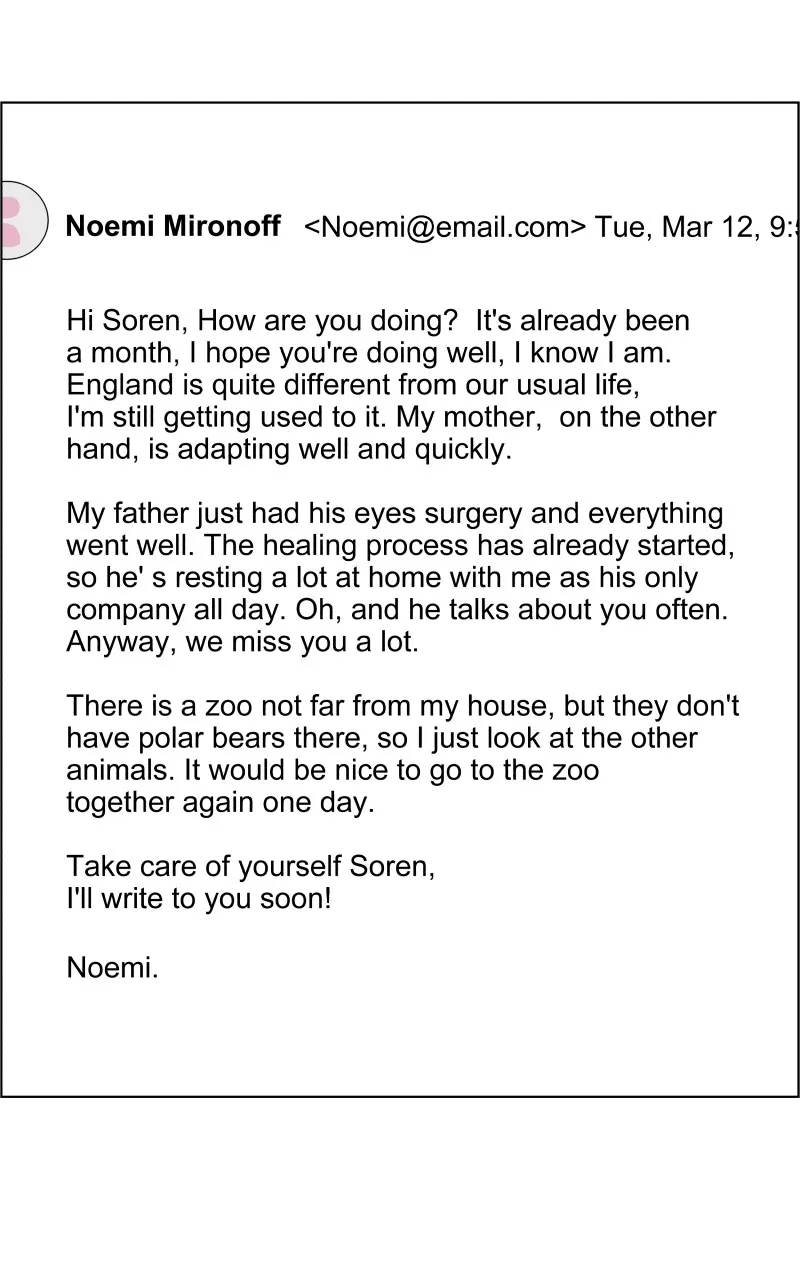Open sender name Noemi Mironoff

173,226
